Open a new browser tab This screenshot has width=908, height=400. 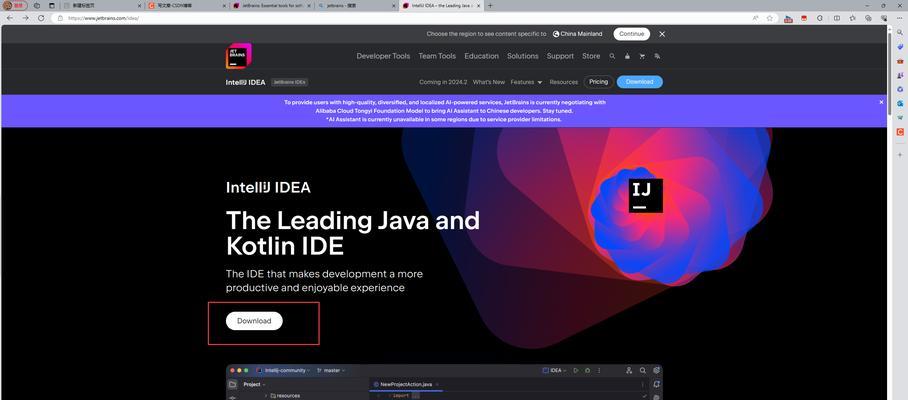click(490, 5)
